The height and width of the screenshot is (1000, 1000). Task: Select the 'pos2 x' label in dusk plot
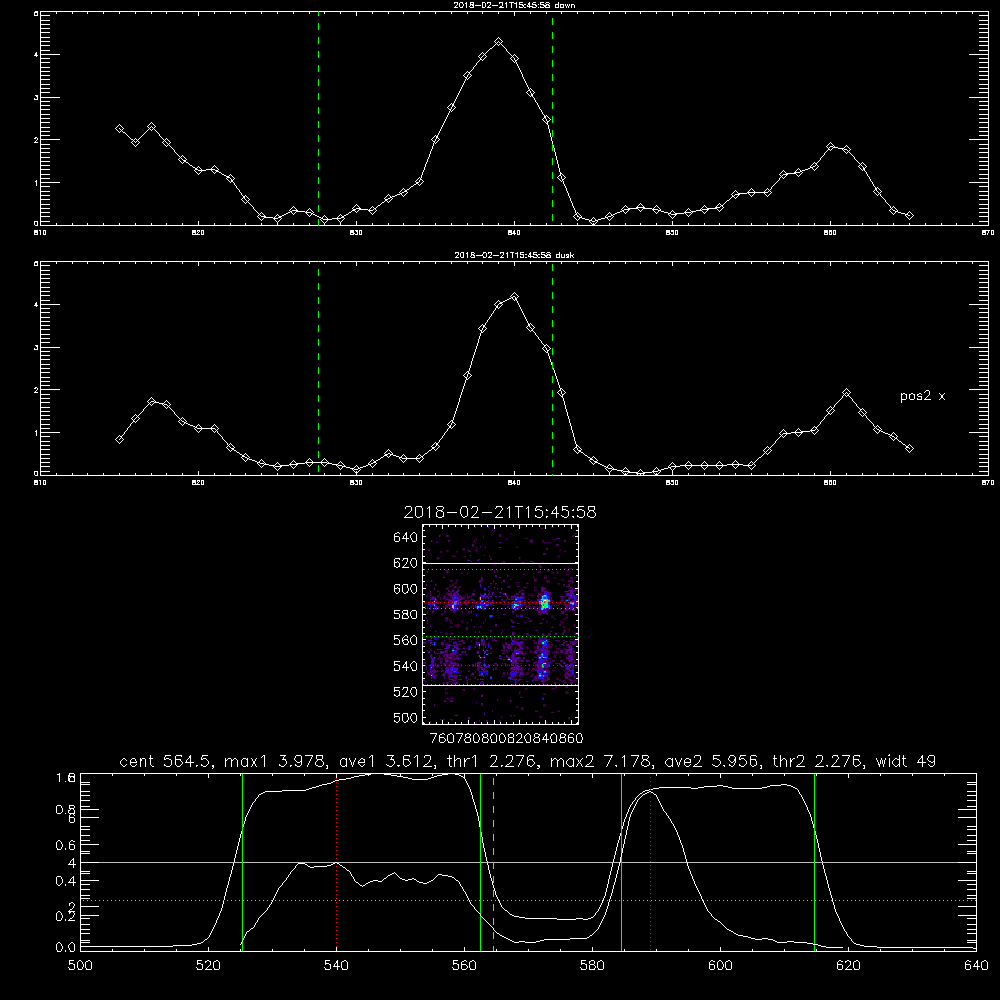click(922, 396)
